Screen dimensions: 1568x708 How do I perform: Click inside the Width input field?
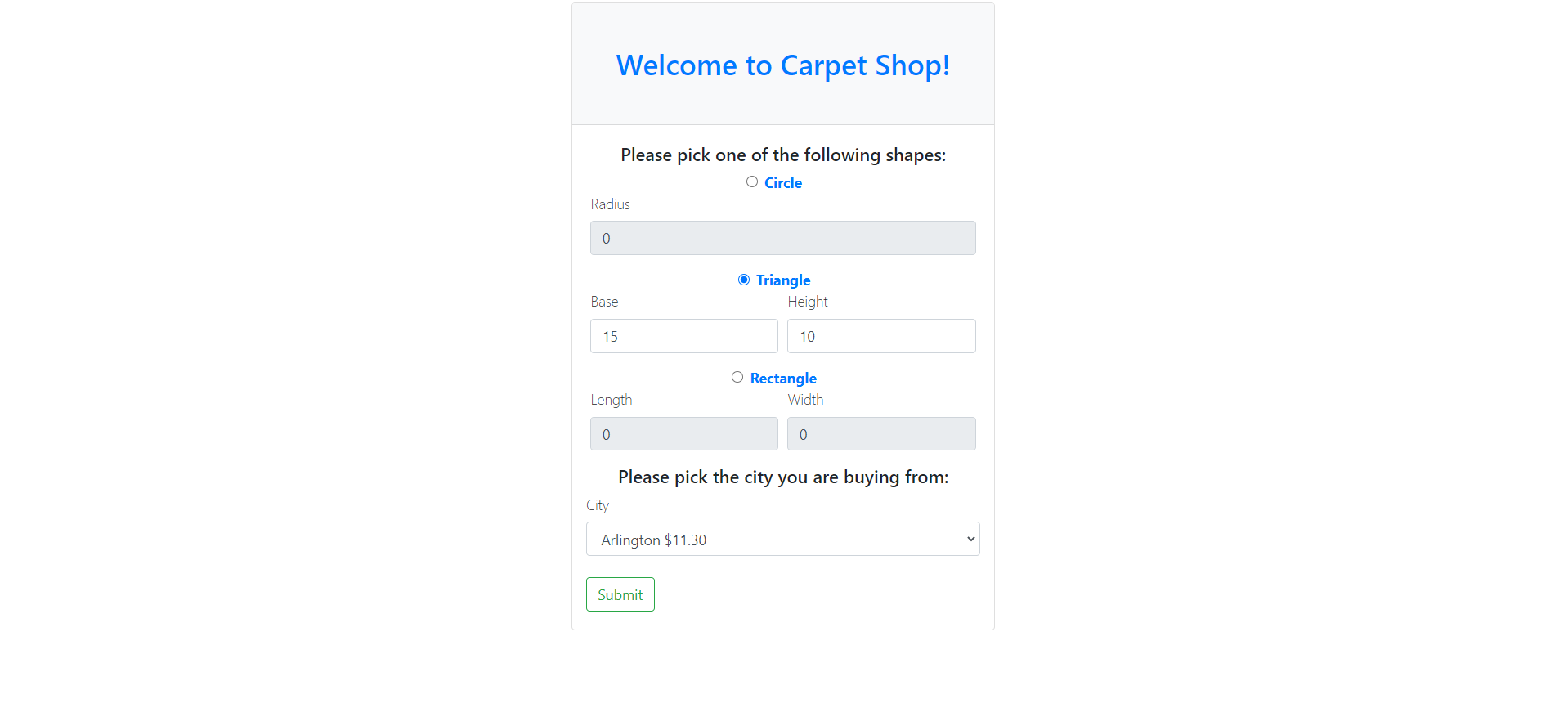pos(880,433)
